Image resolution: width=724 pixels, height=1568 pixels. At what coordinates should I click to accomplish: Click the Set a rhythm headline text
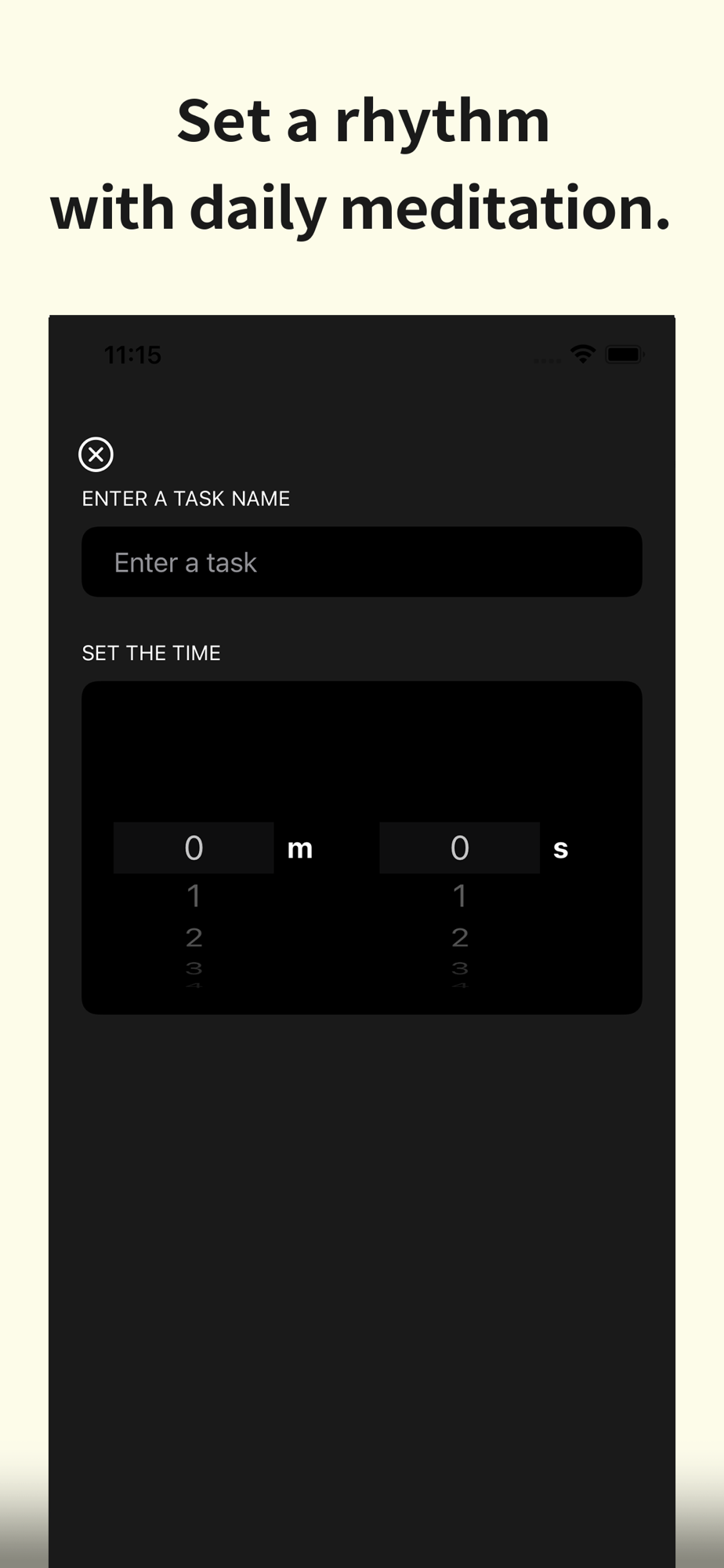click(x=363, y=122)
